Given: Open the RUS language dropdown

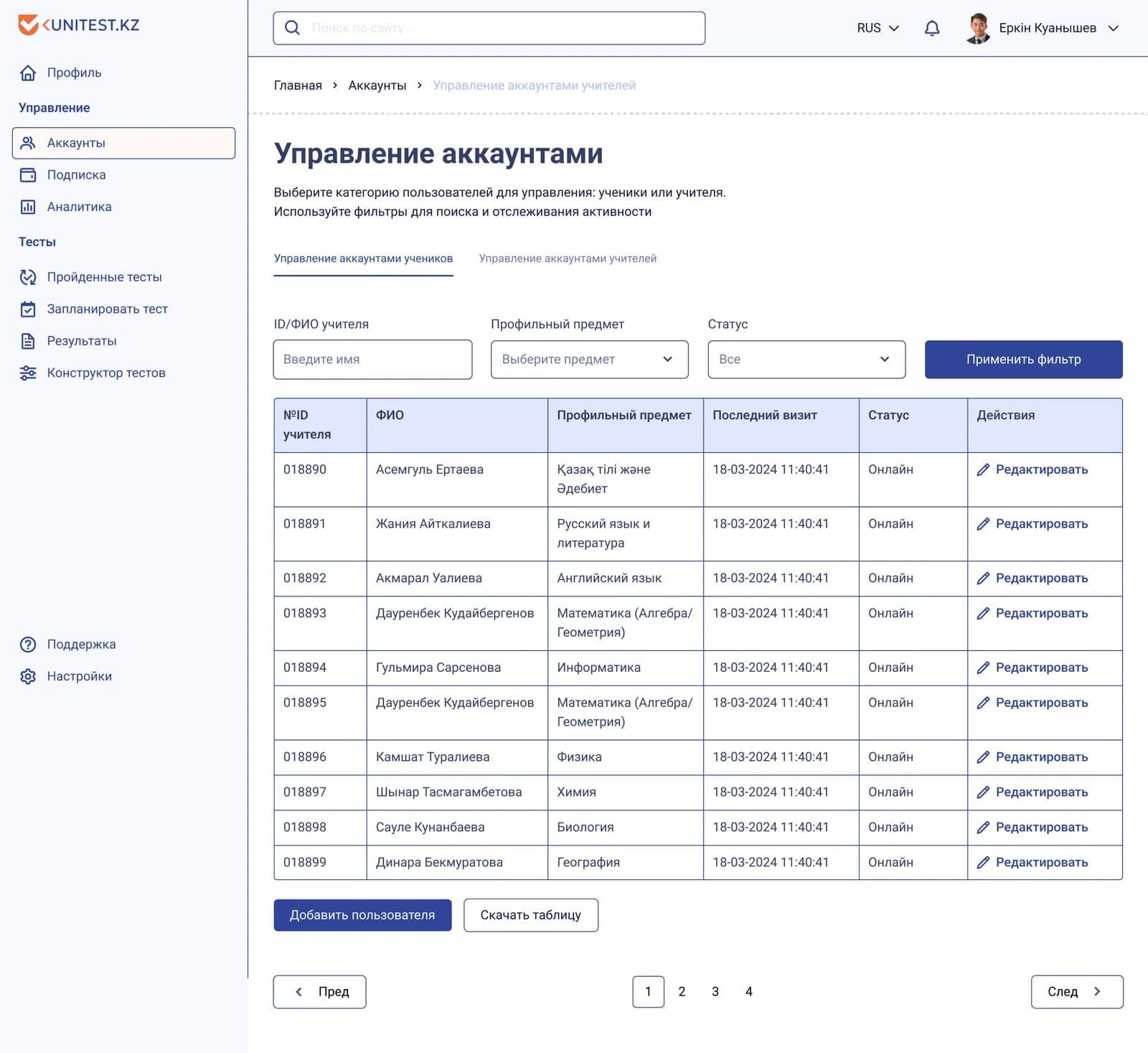Looking at the screenshot, I should click(878, 28).
